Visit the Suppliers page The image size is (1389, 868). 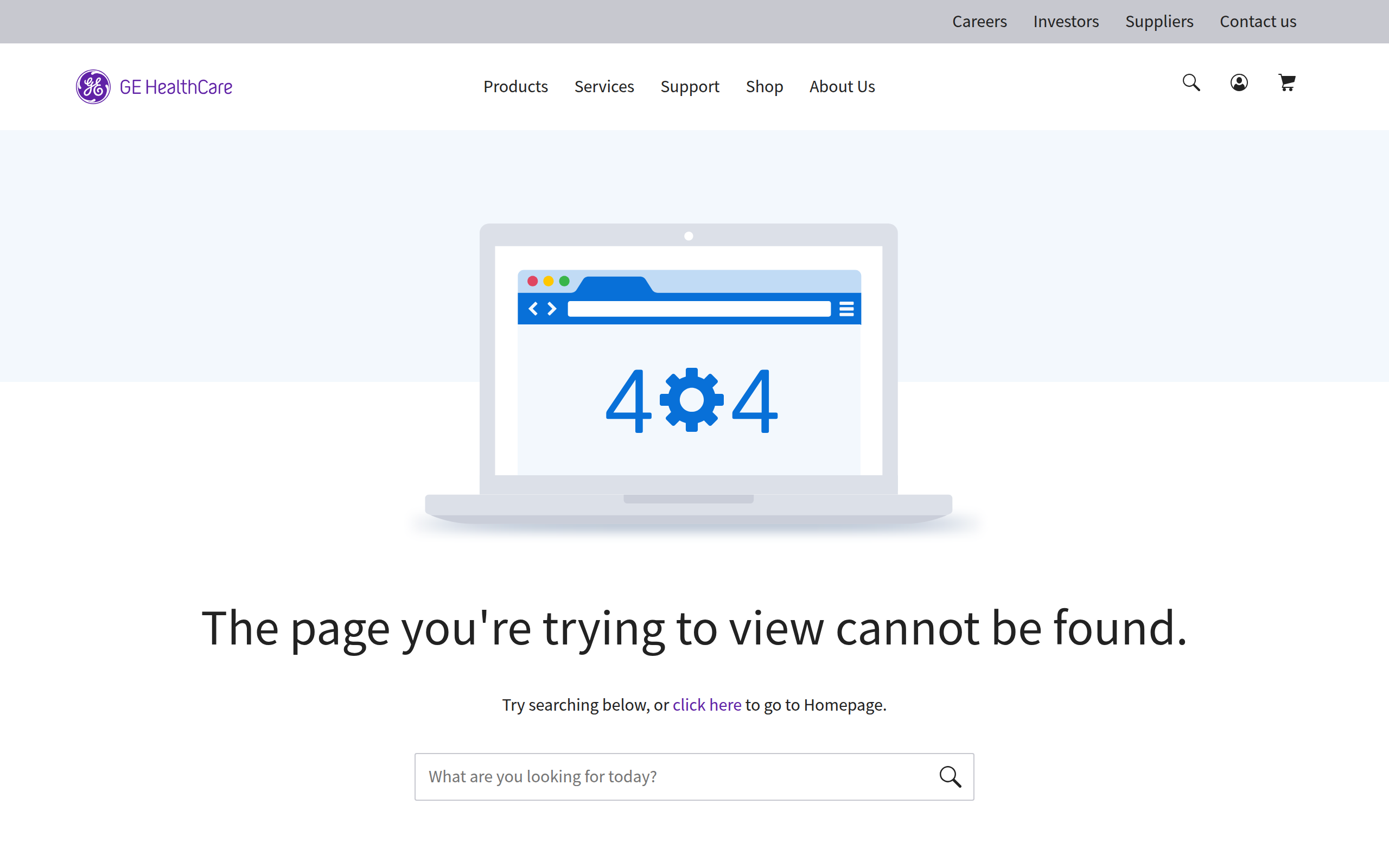[x=1159, y=21]
